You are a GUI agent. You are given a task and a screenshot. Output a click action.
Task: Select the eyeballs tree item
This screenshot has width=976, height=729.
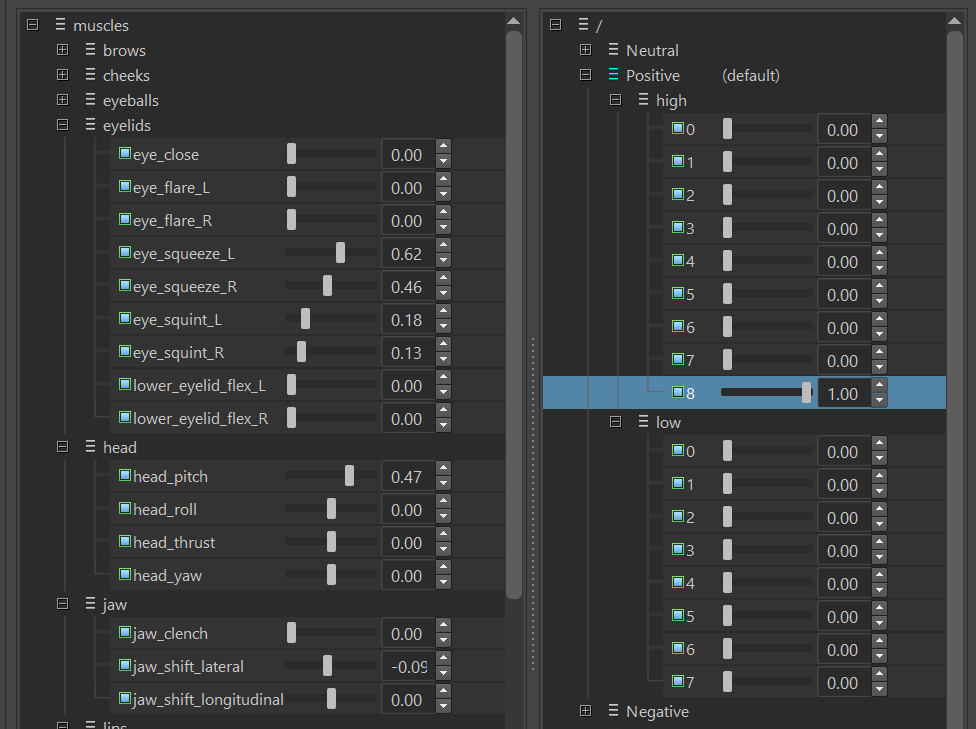pyautogui.click(x=130, y=100)
